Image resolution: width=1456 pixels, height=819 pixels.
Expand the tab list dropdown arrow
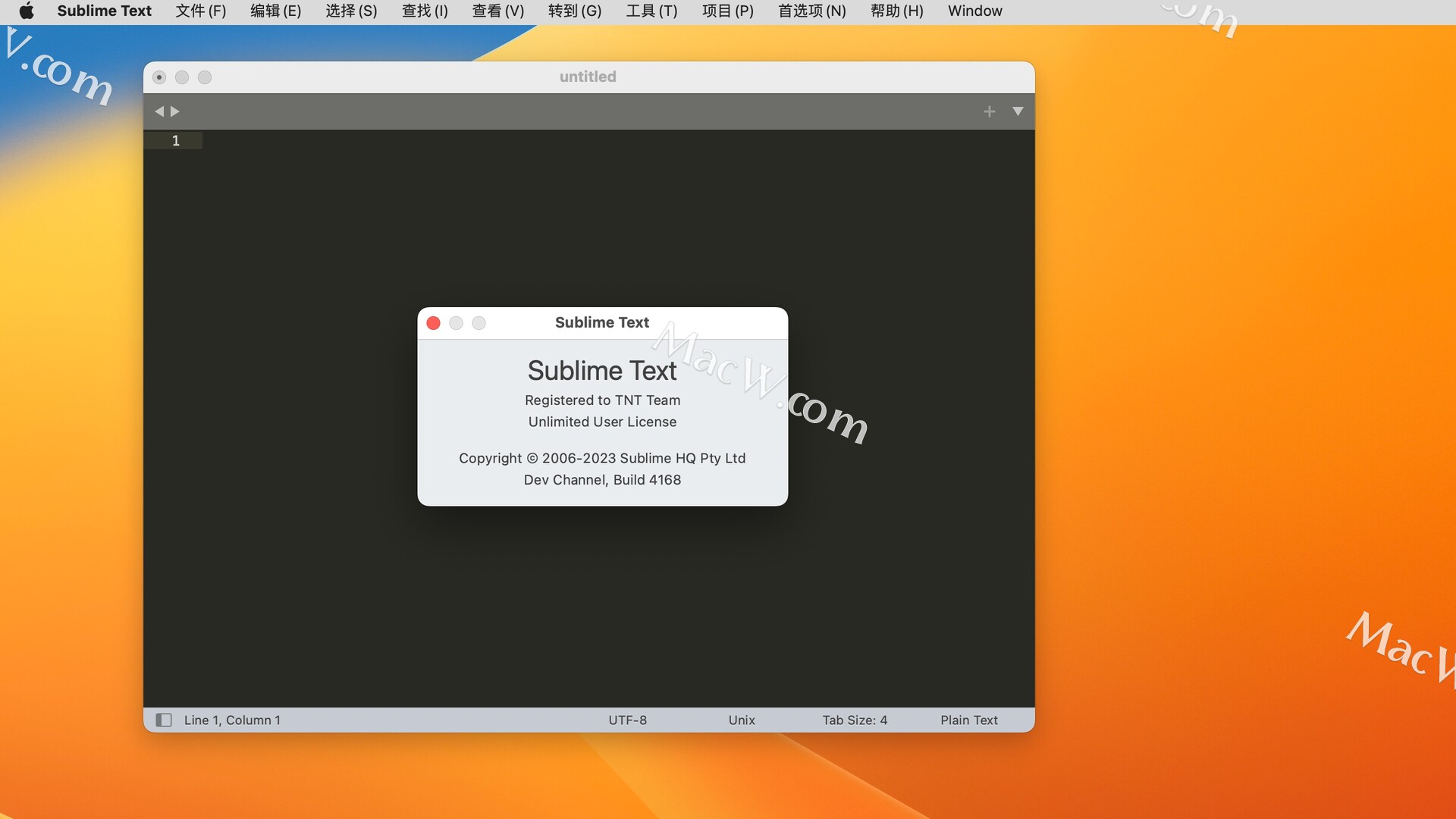(1018, 111)
